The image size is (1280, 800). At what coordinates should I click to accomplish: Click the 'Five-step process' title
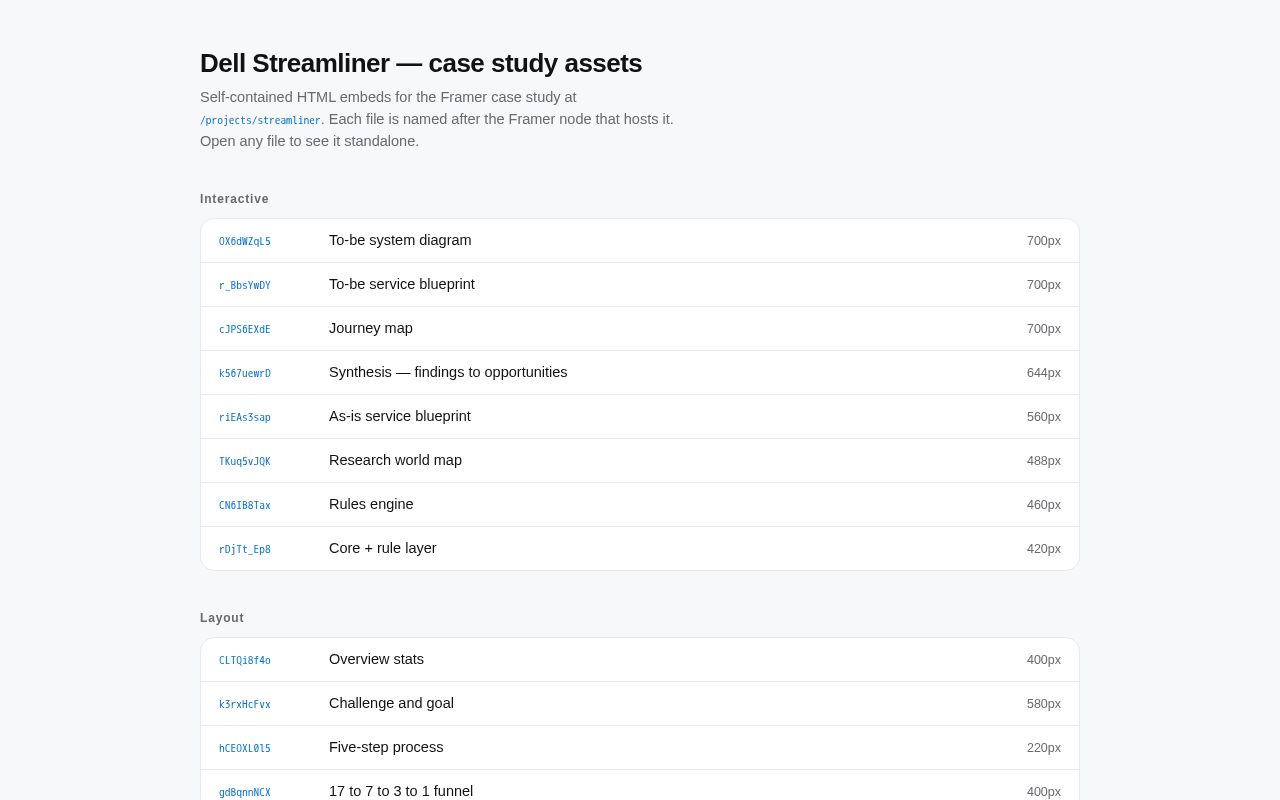(386, 747)
